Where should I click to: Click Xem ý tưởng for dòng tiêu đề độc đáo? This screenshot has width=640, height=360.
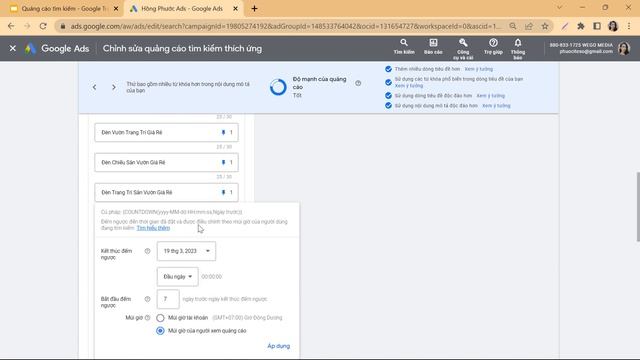[x=491, y=96]
